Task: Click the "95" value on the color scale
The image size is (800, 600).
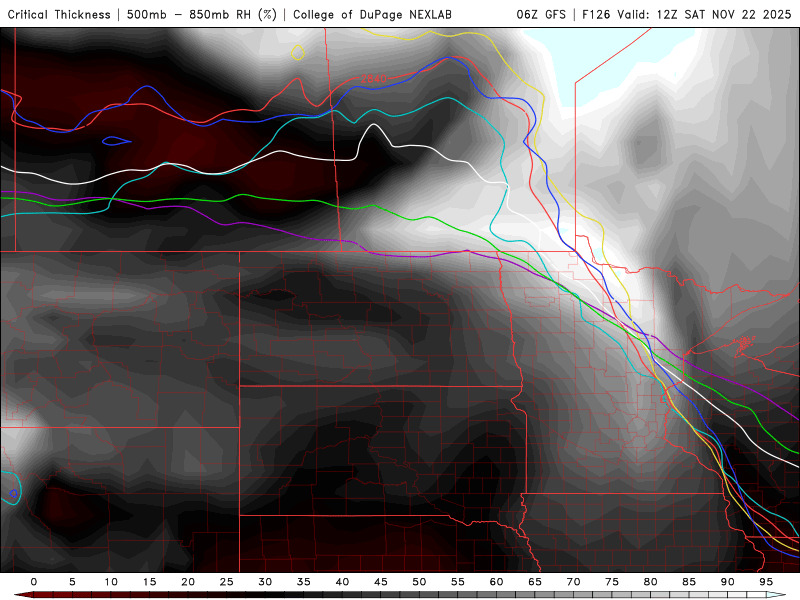Action: point(766,582)
